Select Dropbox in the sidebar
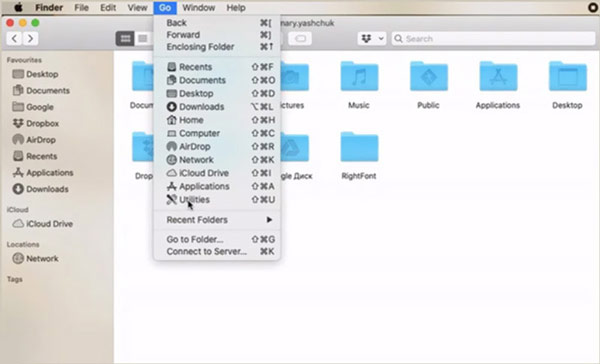The image size is (600, 364). coord(36,124)
